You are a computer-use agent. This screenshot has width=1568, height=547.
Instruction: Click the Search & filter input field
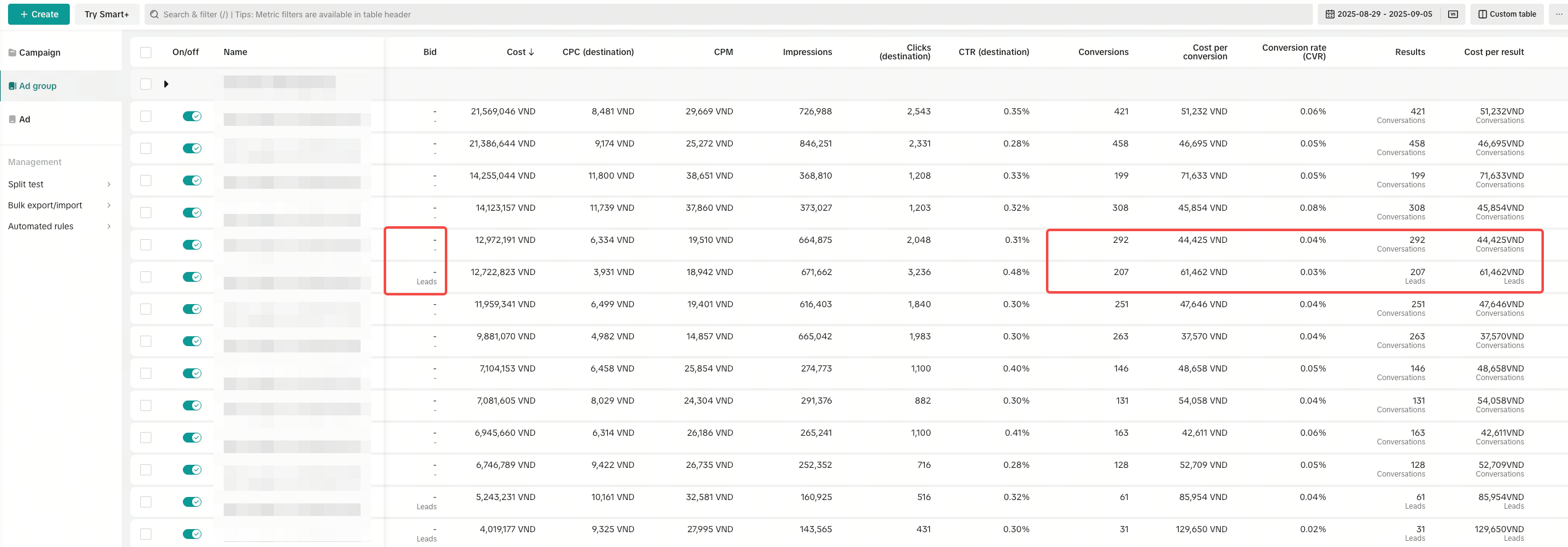tap(729, 14)
